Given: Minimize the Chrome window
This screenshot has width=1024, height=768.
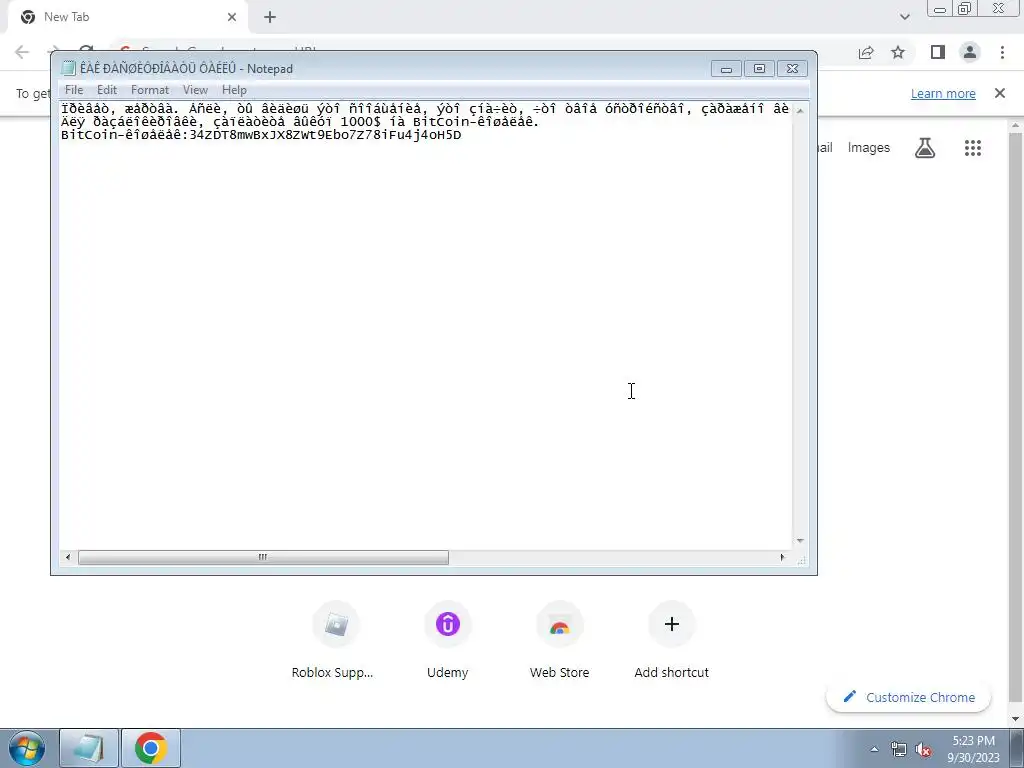Looking at the screenshot, I should point(940,9).
